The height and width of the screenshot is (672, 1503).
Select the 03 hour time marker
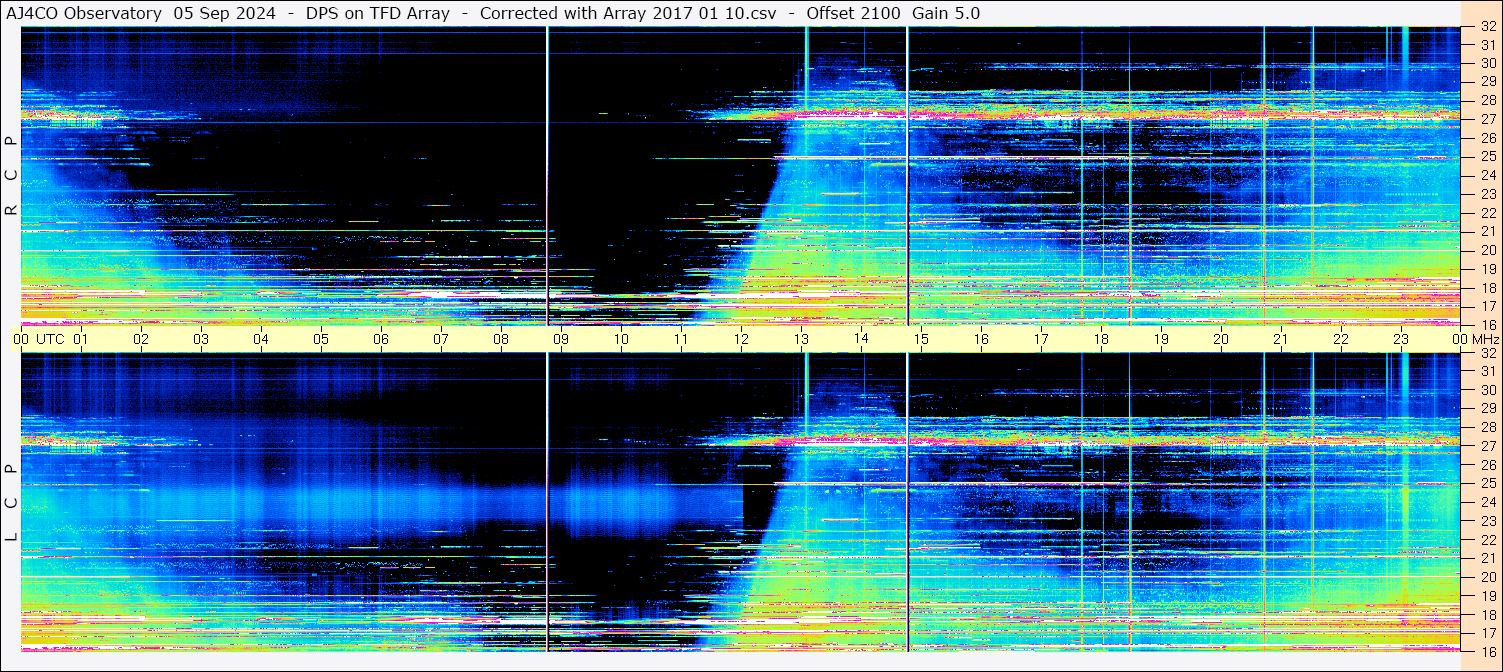tap(201, 339)
